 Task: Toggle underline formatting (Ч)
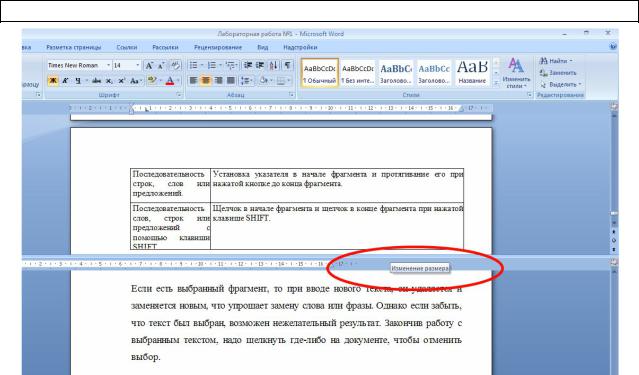click(x=78, y=81)
